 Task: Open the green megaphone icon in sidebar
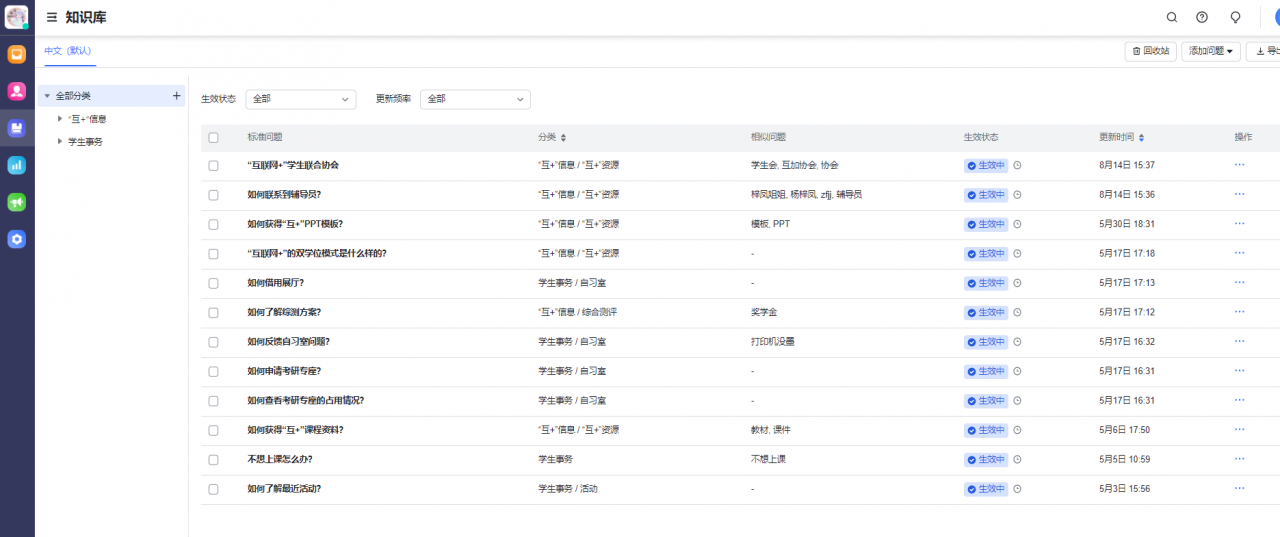(x=17, y=203)
